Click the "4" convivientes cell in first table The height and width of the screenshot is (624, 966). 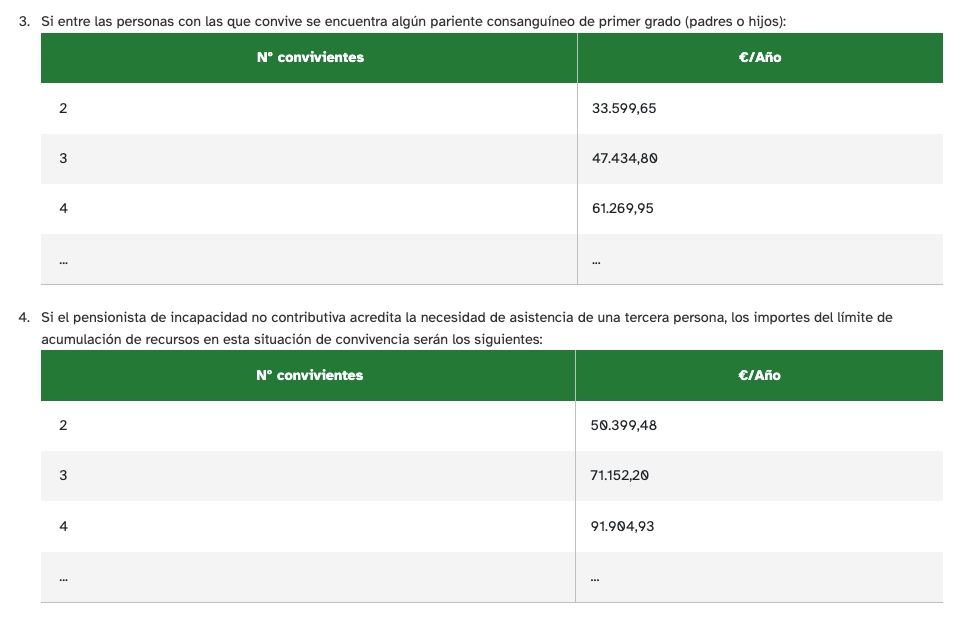[63, 208]
